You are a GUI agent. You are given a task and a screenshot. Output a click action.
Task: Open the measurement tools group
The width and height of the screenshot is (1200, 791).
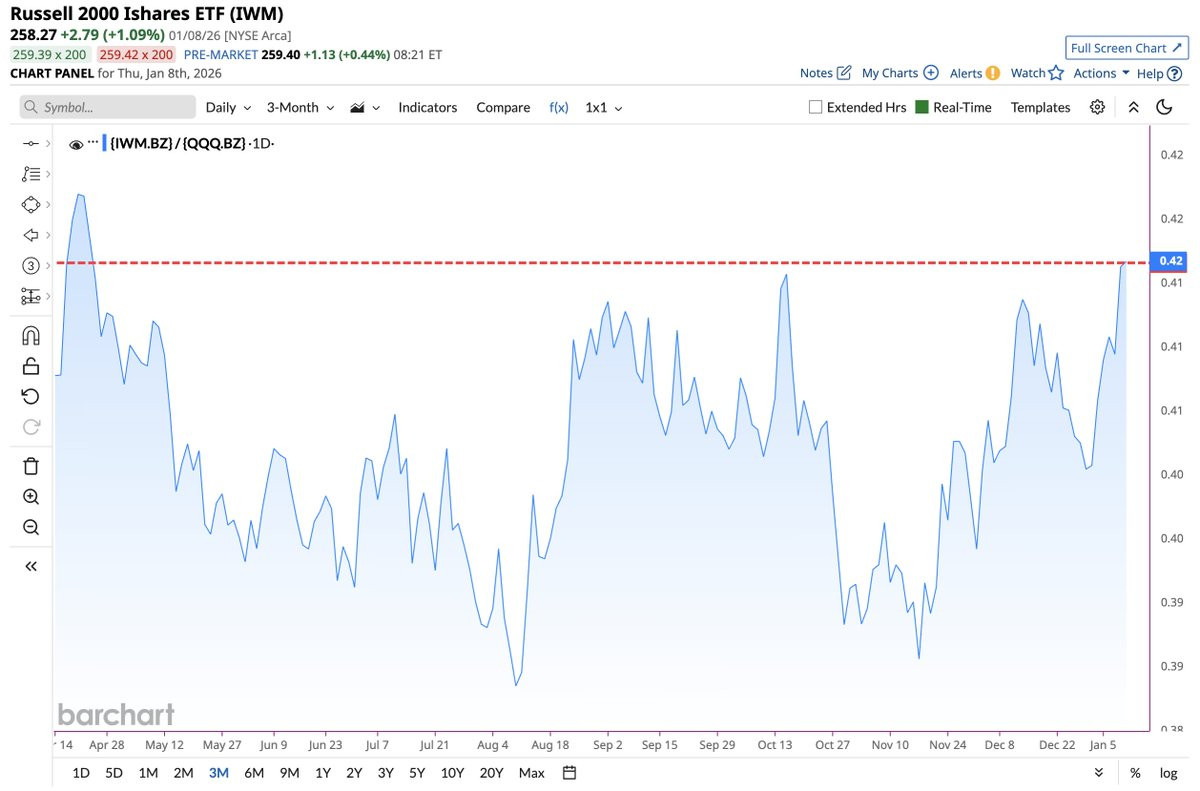pos(30,296)
